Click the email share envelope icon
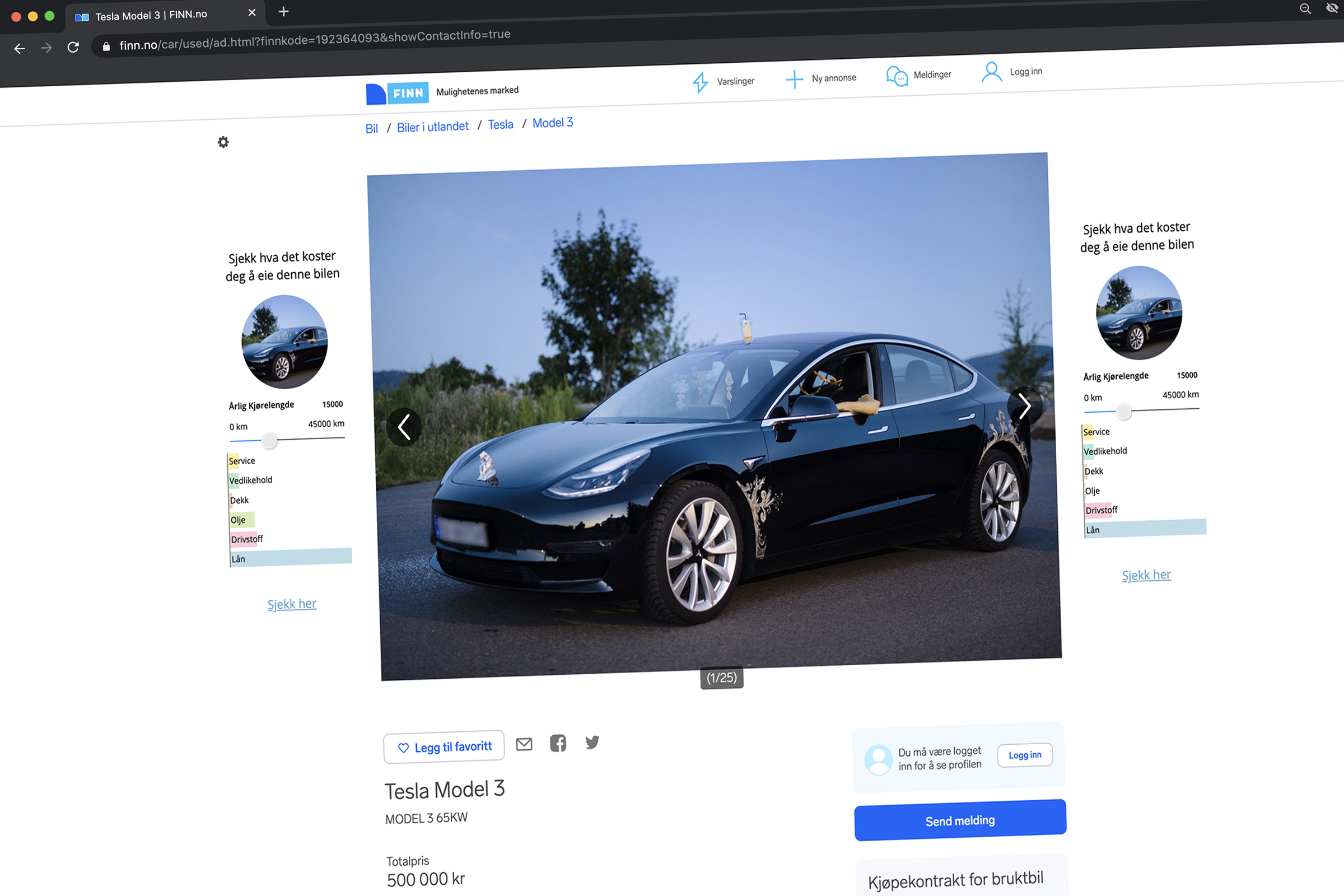Viewport: 1344px width, 896px height. tap(524, 744)
